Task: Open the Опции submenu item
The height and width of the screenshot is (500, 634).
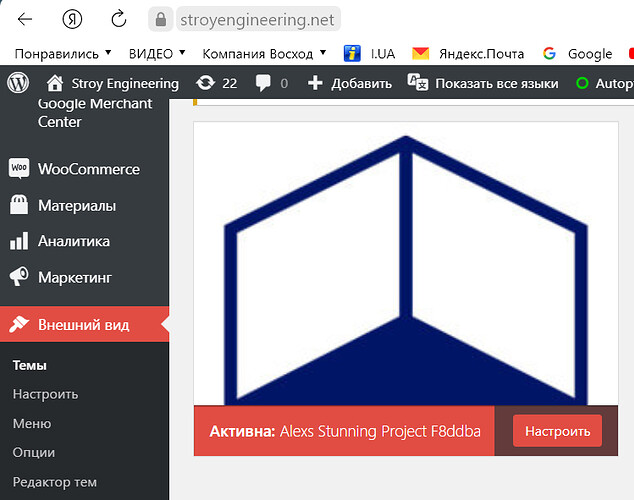Action: (34, 453)
